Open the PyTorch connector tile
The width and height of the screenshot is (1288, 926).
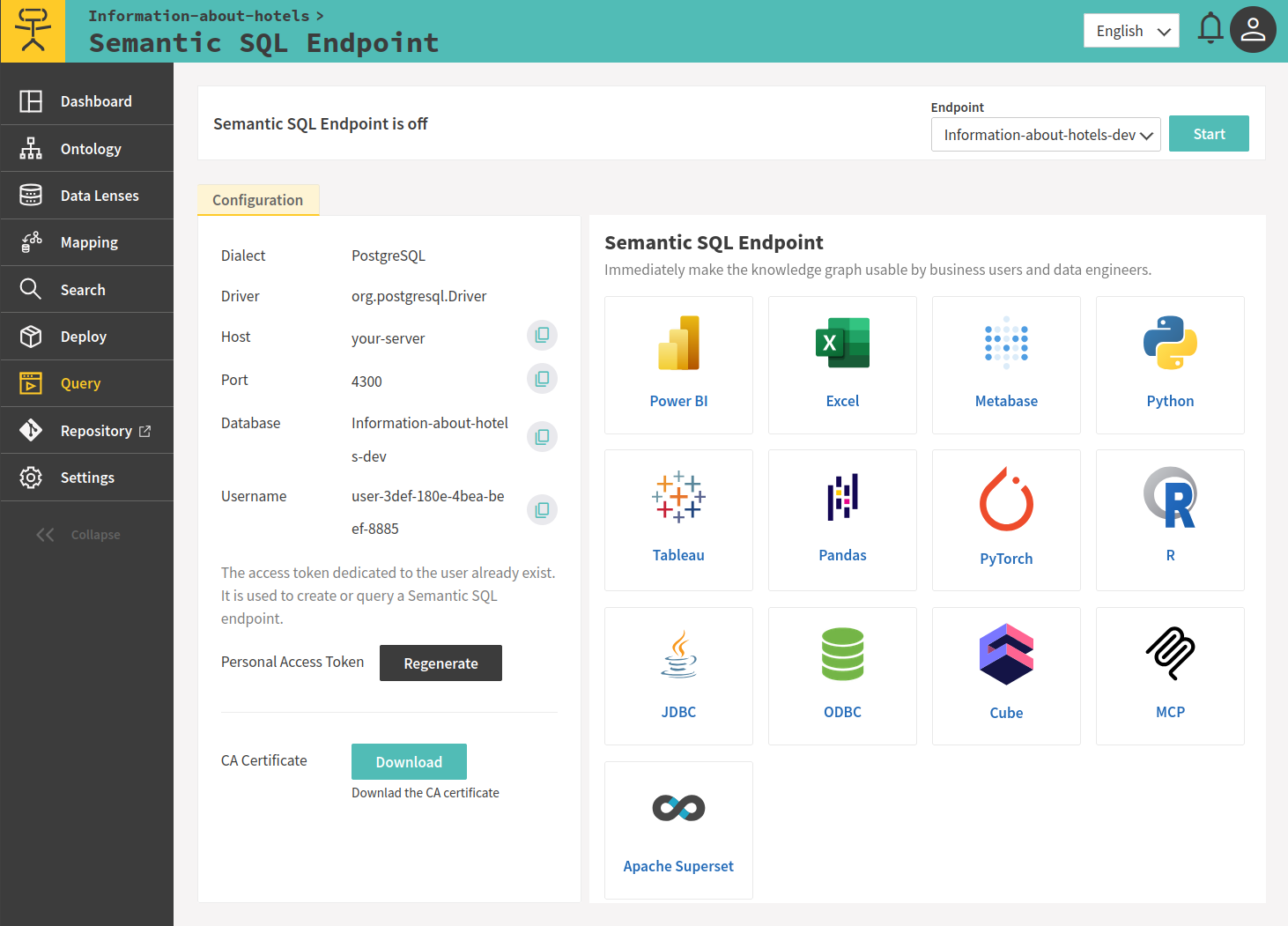coord(1006,520)
